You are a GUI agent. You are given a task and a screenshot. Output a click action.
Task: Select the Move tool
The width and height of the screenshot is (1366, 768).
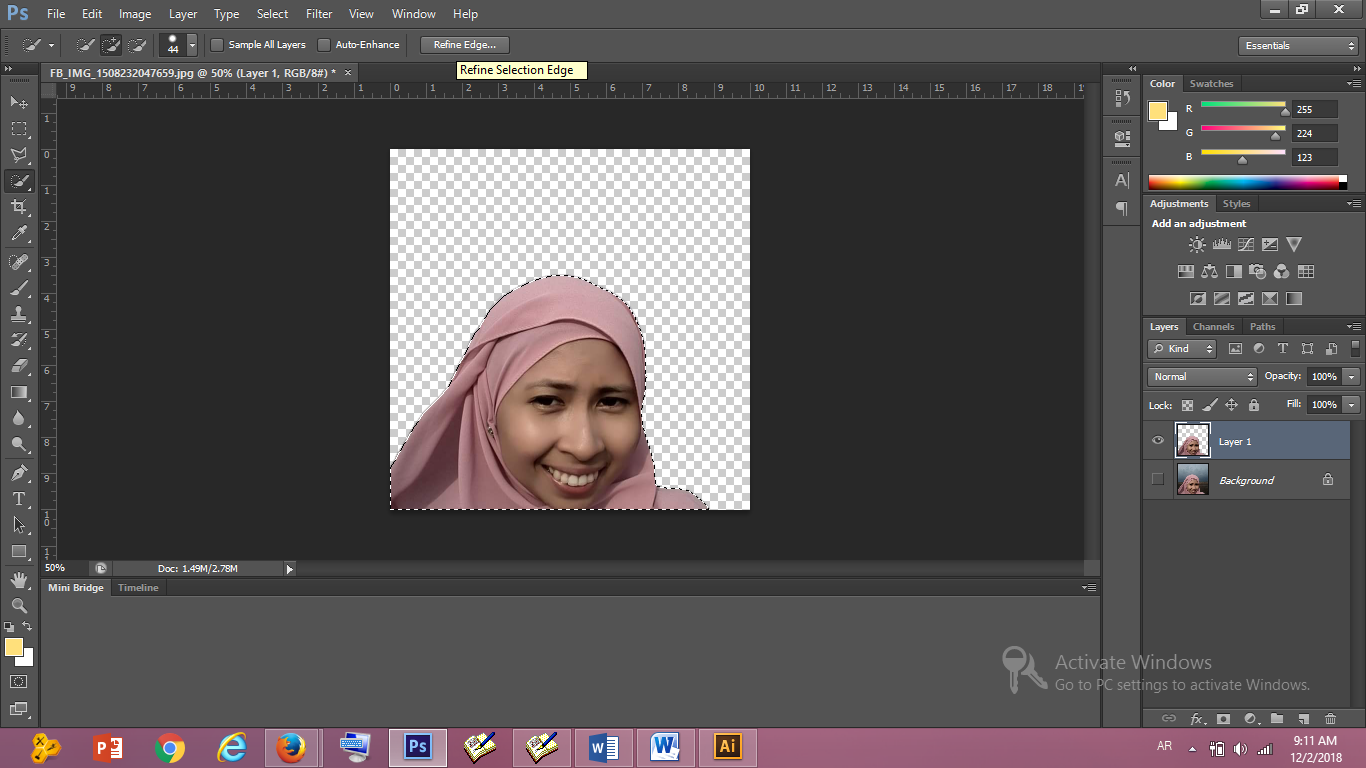point(19,102)
